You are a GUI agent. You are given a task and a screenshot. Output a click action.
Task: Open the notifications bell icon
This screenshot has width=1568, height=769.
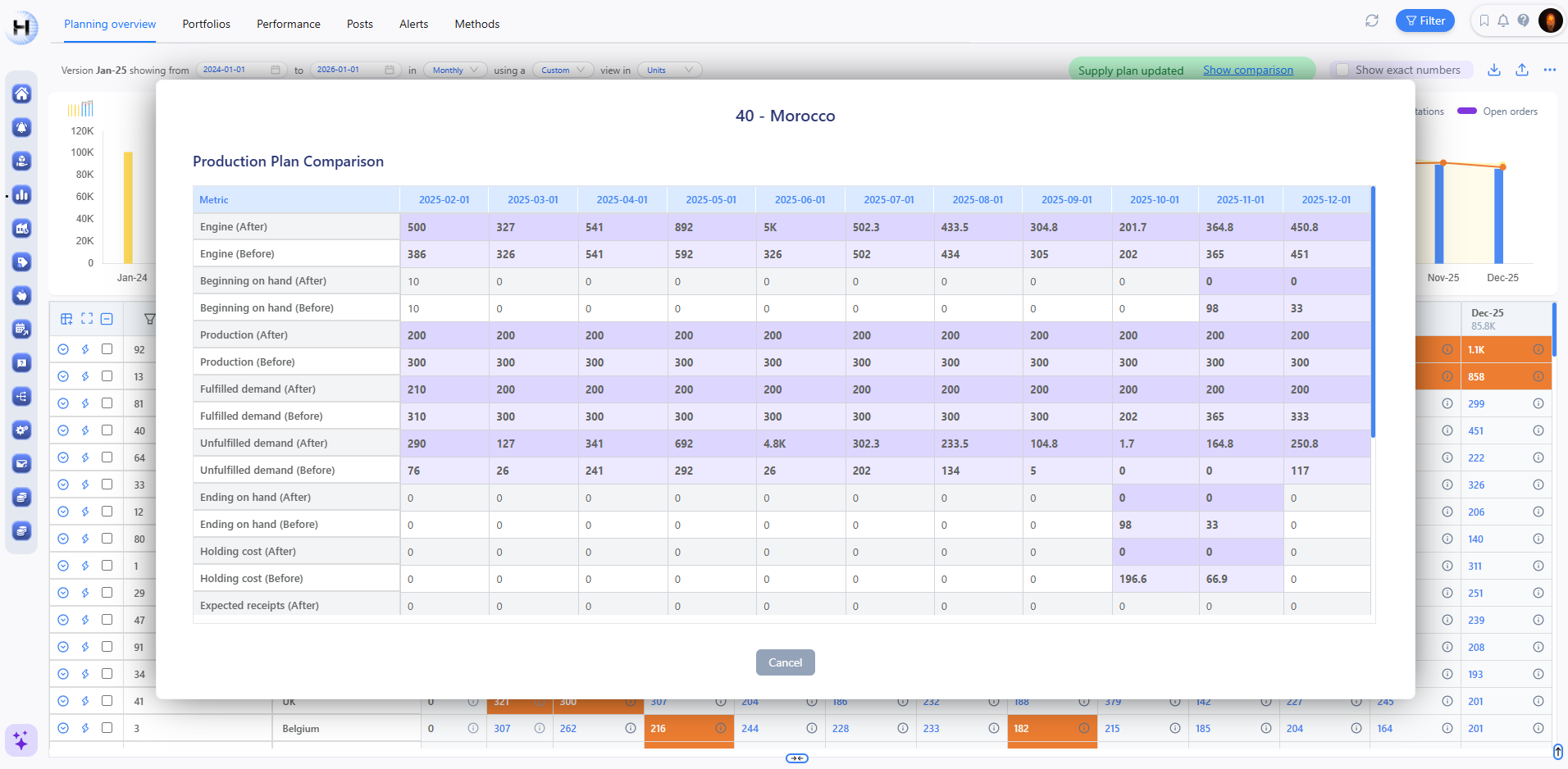[1503, 21]
